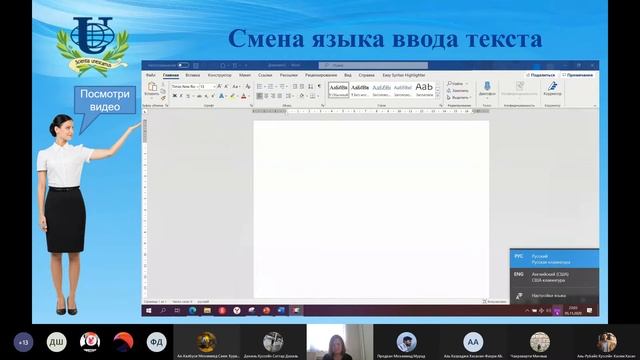
Task: Toggle Bold formatting
Action: (x=175, y=96)
